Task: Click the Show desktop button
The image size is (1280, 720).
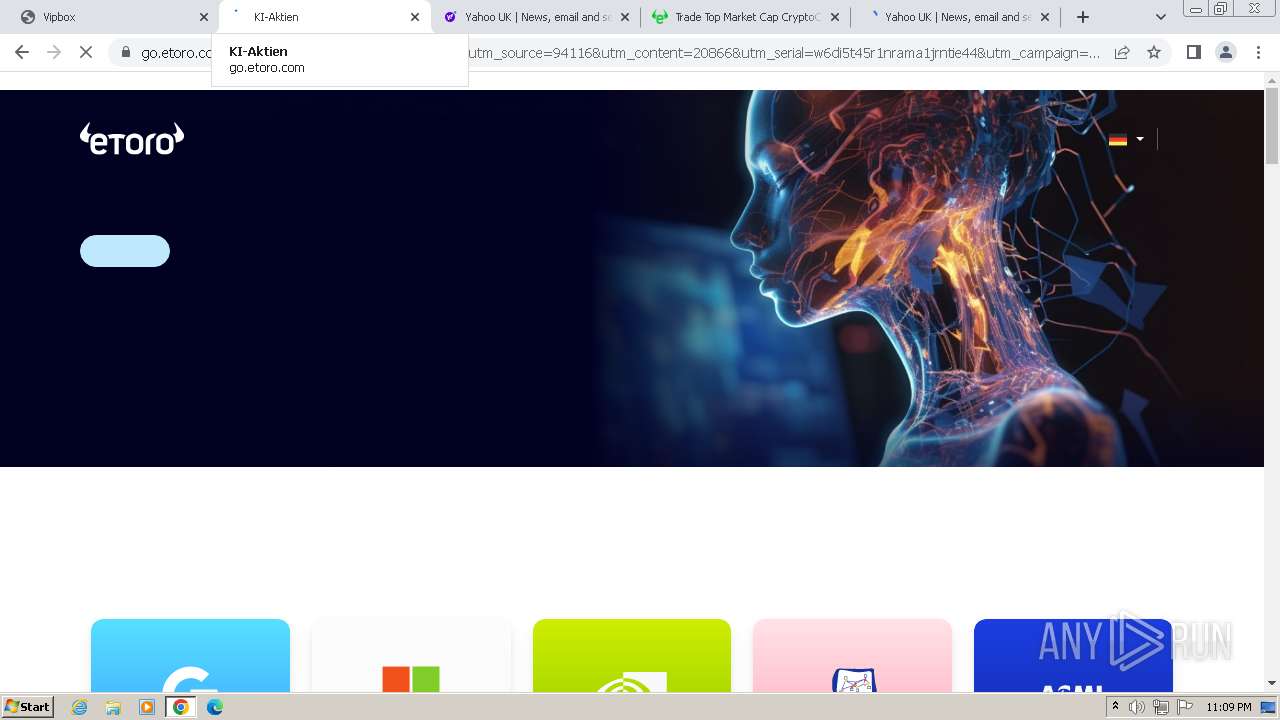Action: coord(1269,707)
